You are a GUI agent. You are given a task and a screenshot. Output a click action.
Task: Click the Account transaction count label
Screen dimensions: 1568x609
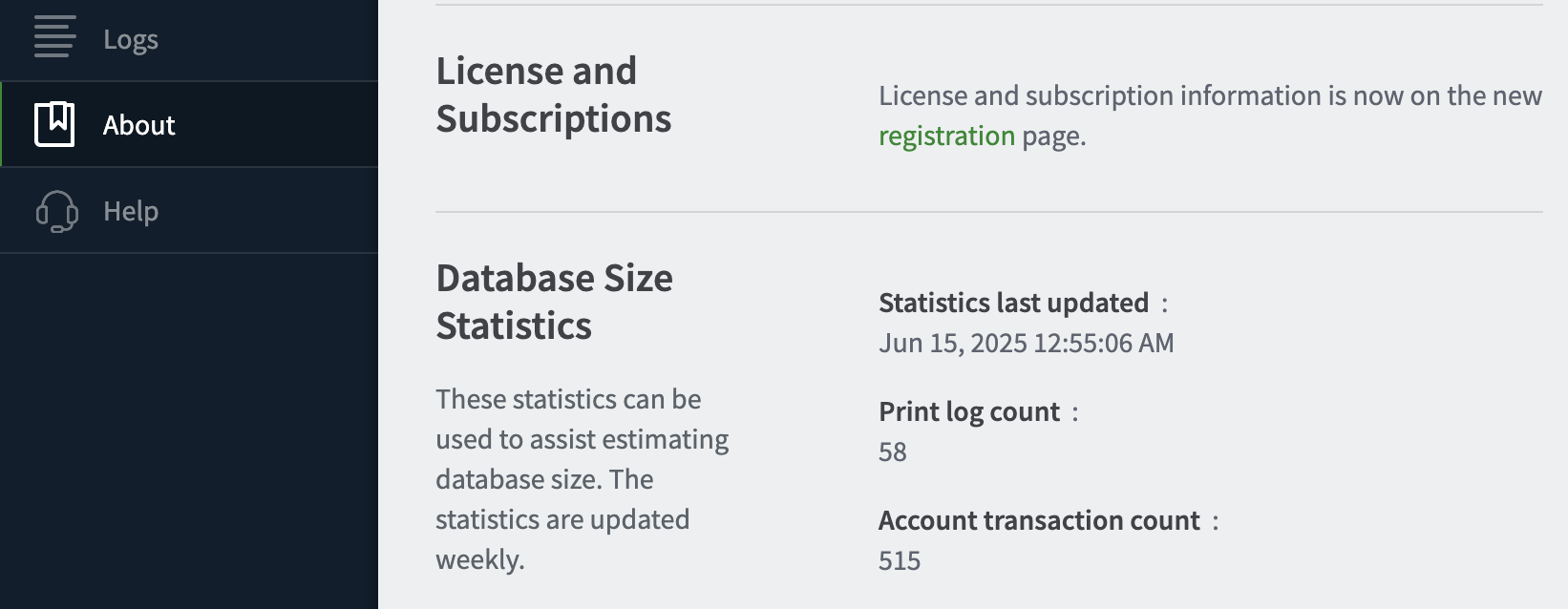point(1038,520)
